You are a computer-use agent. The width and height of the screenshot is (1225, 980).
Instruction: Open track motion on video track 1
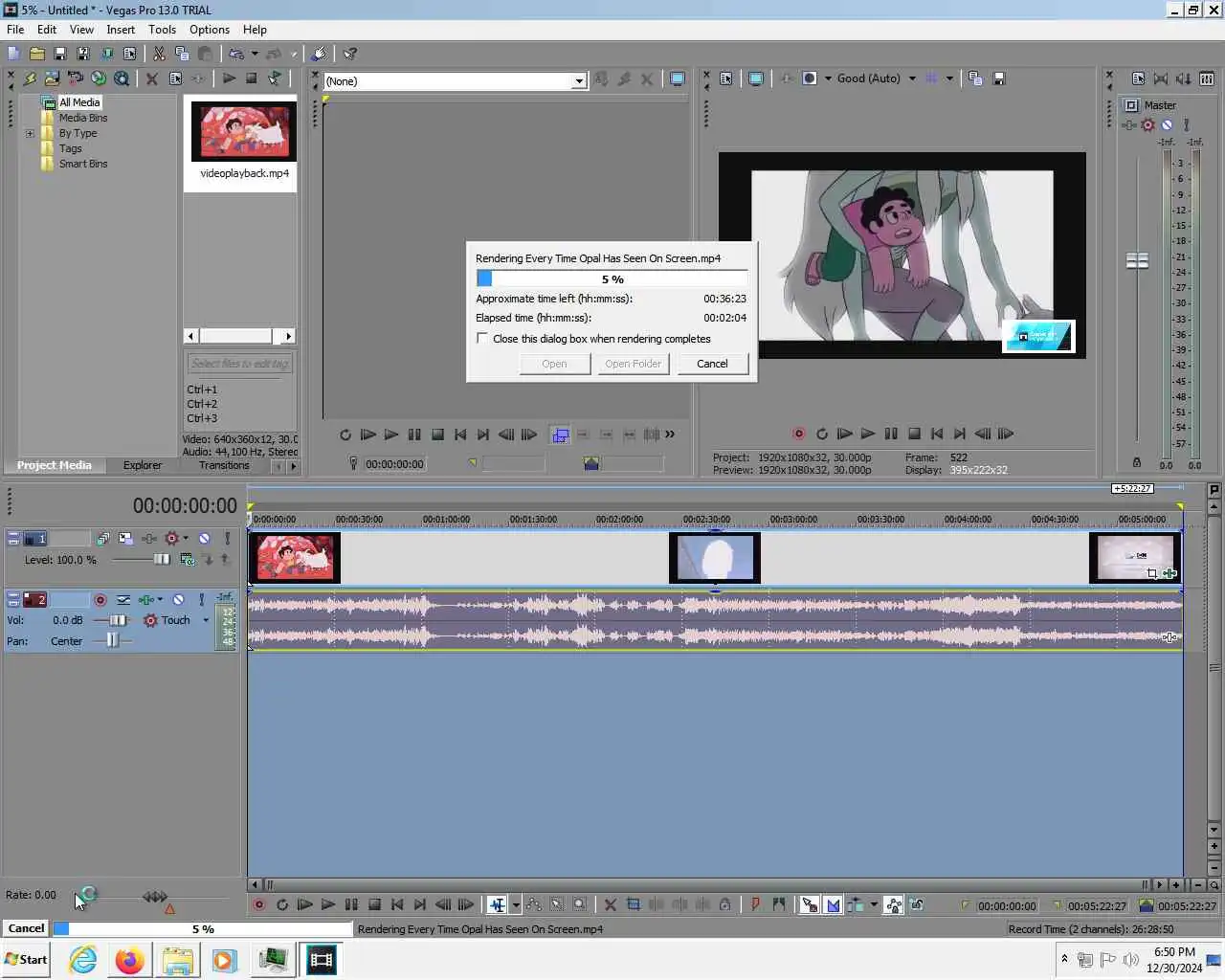click(x=125, y=538)
